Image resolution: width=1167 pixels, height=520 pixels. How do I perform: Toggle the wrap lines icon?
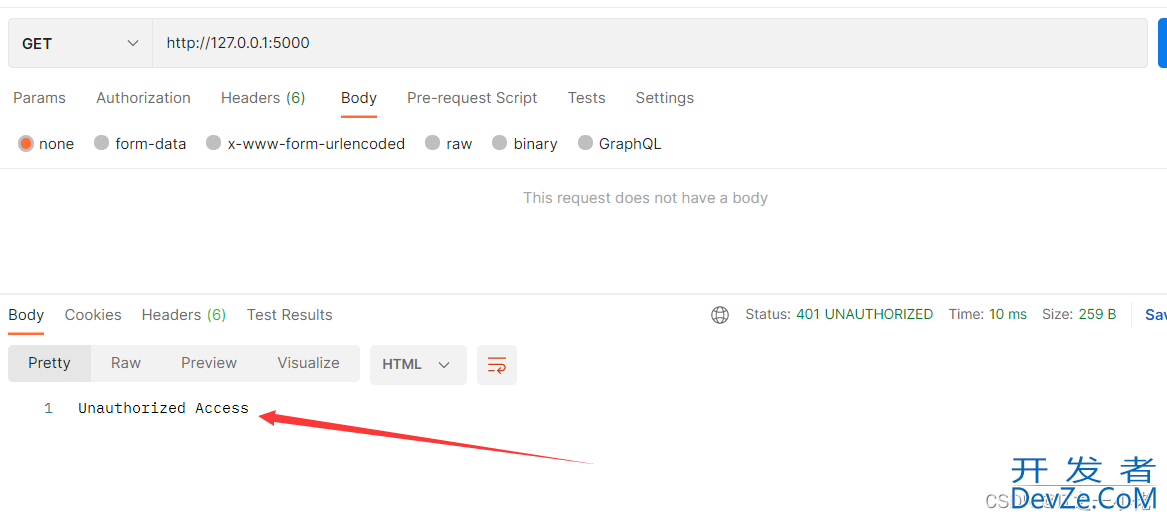[x=496, y=365]
